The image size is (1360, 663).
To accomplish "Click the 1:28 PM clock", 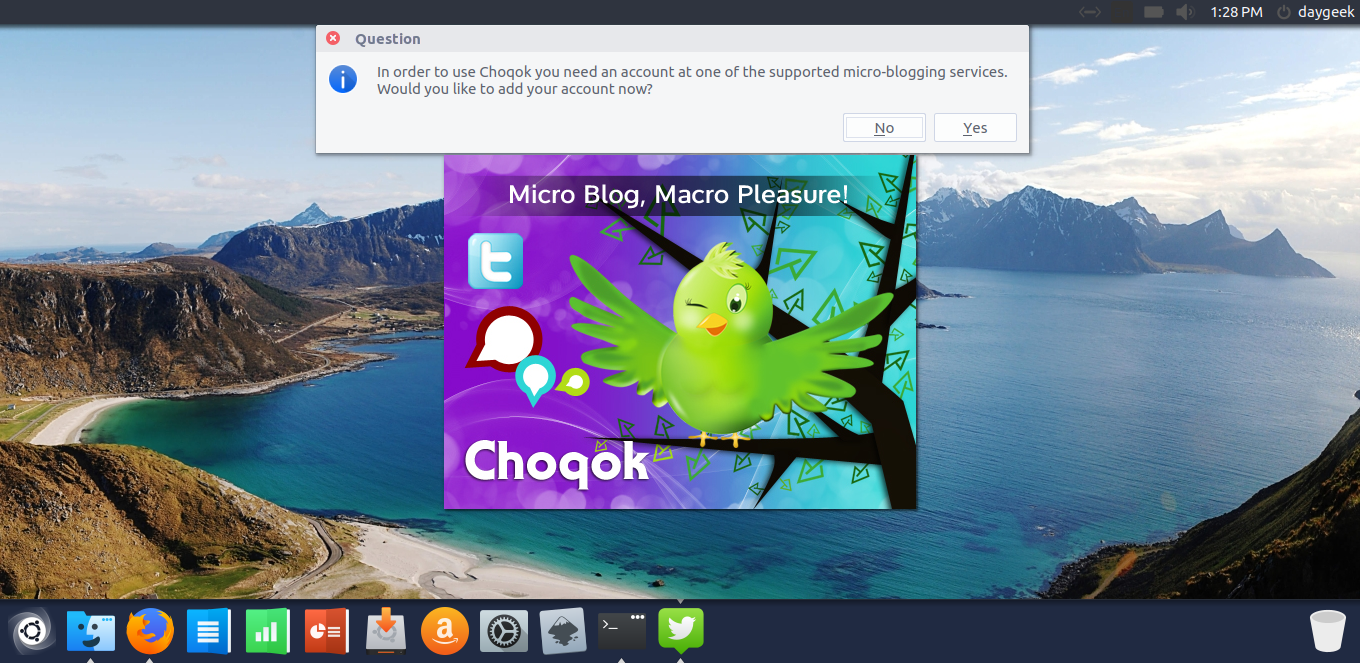I will click(1236, 12).
